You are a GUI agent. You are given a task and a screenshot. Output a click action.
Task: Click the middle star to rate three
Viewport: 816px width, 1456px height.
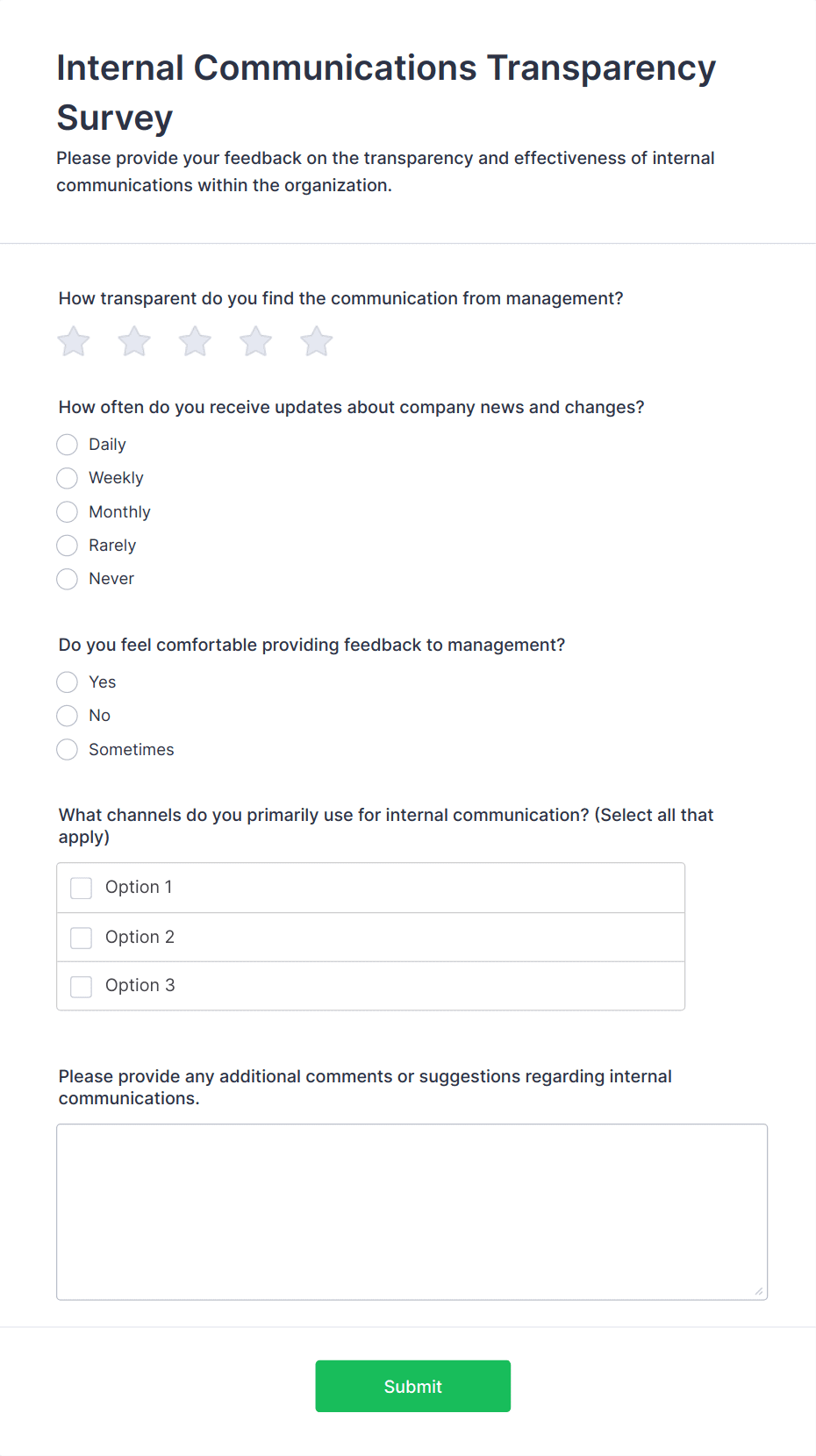pyautogui.click(x=194, y=341)
